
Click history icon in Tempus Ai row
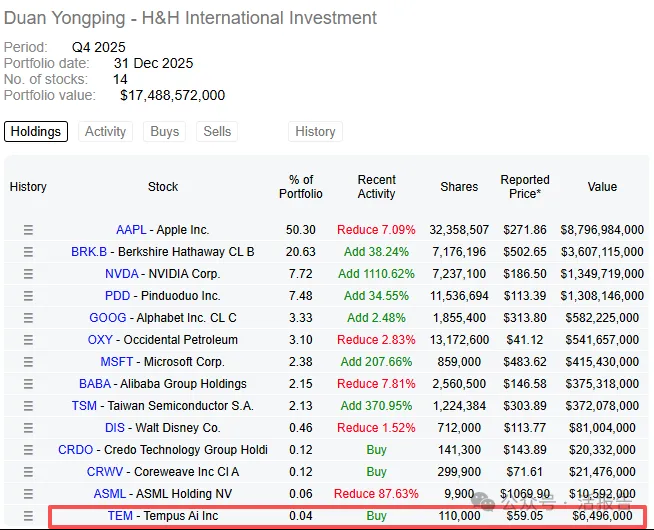[28, 516]
